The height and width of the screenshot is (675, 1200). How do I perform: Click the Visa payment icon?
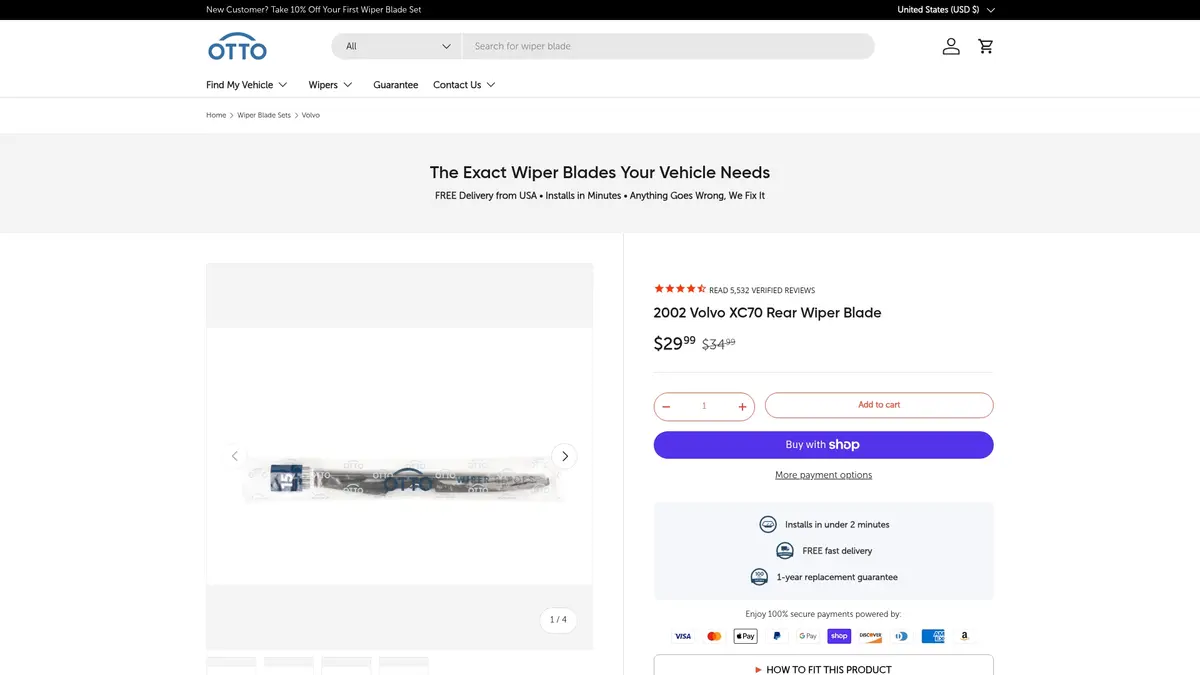683,636
